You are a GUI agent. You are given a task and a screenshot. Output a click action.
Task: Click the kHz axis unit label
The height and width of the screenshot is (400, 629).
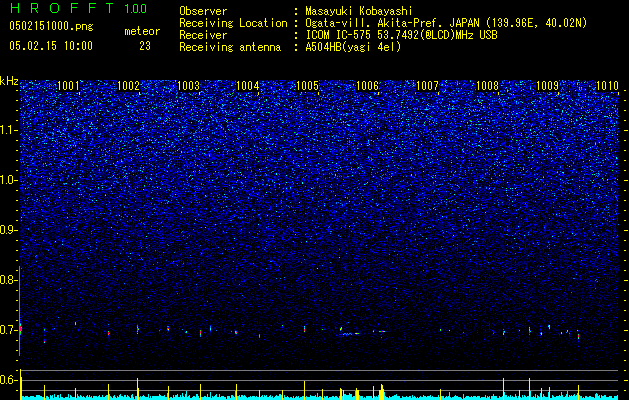[x=9, y=81]
